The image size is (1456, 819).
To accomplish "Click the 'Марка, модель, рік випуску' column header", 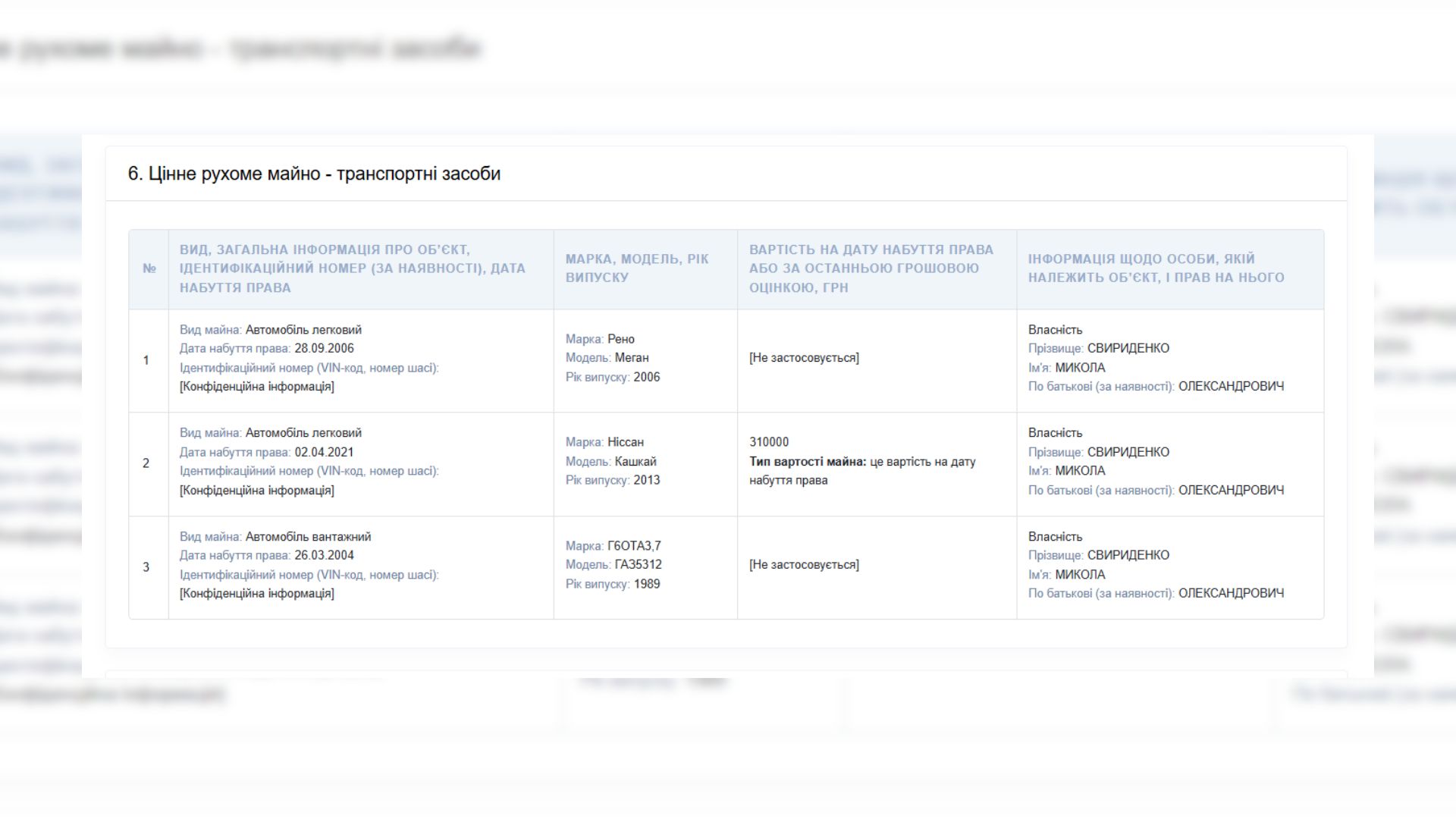I will click(x=637, y=268).
